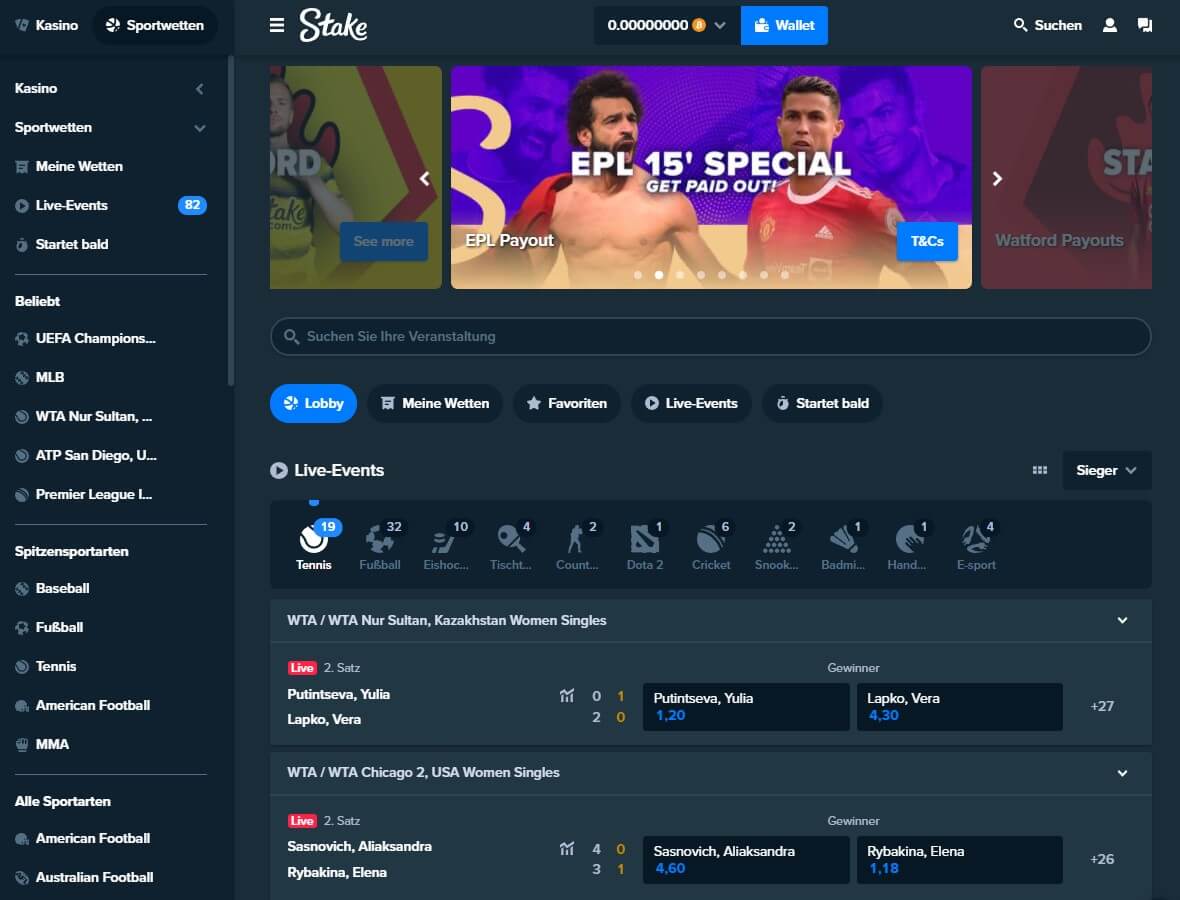The image size is (1180, 900).
Task: Select the Lobby tab
Action: coord(313,403)
